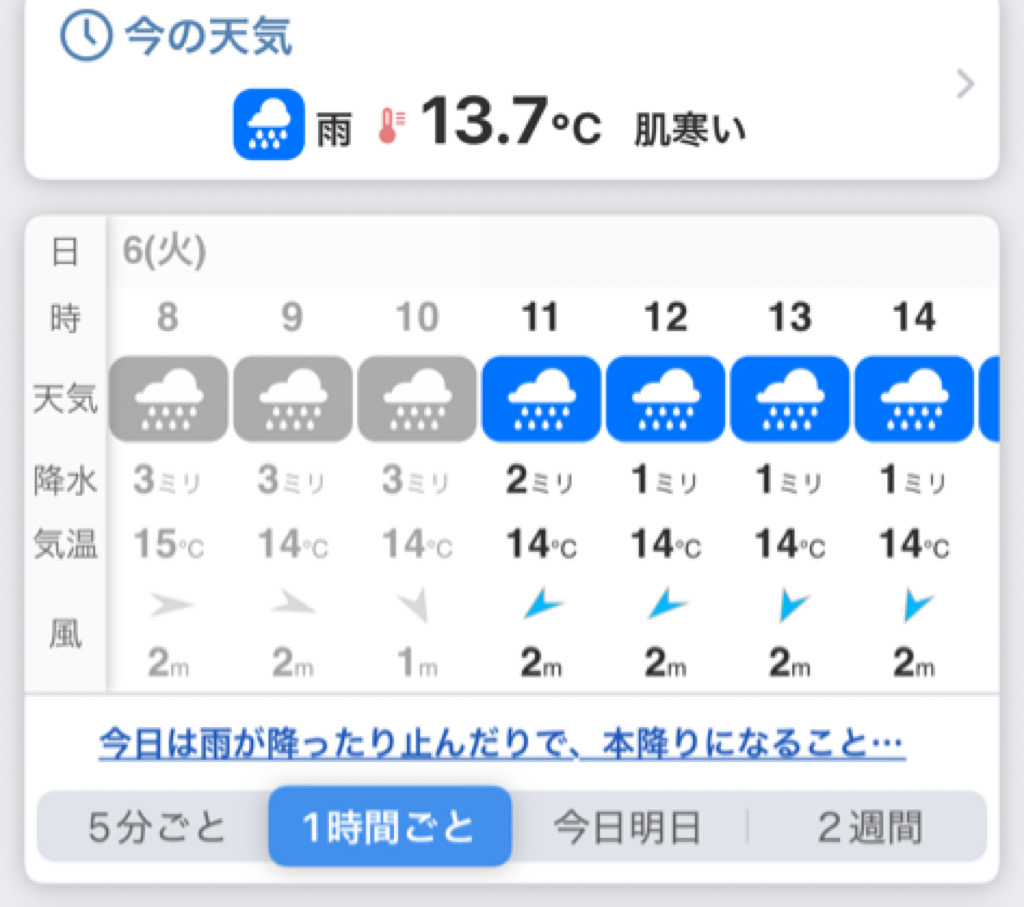Select the gray rain icon for 8 o'clock
The height and width of the screenshot is (907, 1024).
click(x=168, y=399)
